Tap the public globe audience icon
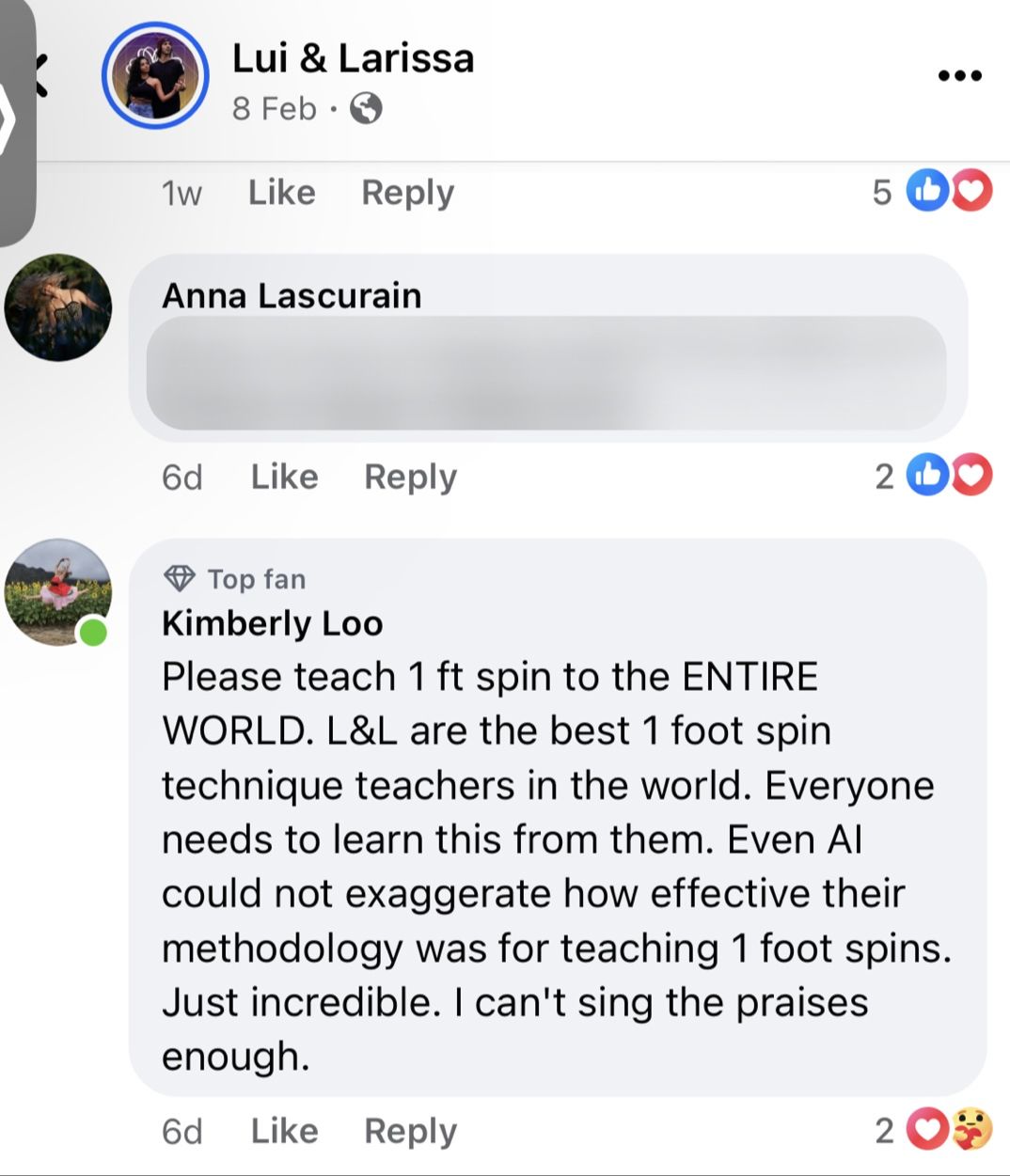Screen dimensions: 1010x1176 tap(366, 109)
